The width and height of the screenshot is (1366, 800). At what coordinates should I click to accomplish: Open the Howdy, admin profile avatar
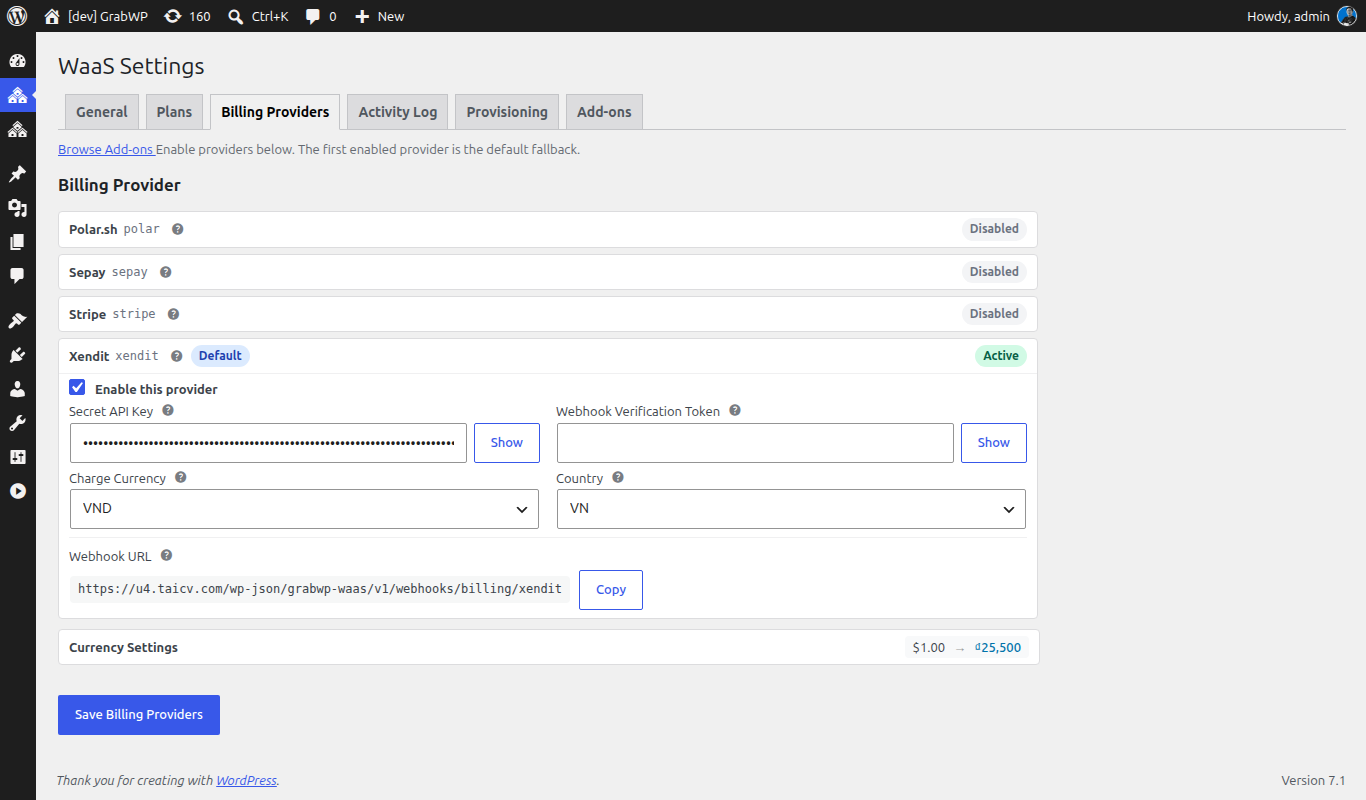tap(1347, 16)
